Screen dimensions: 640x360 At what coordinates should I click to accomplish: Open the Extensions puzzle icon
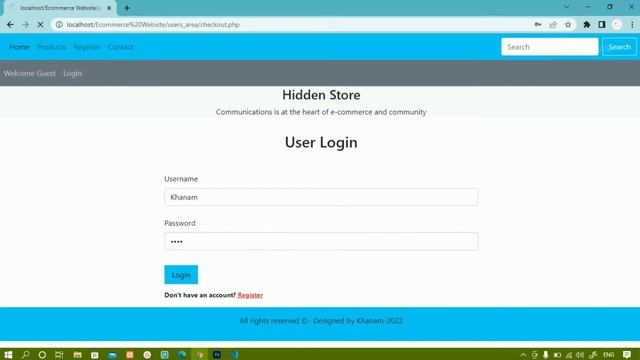tap(587, 24)
